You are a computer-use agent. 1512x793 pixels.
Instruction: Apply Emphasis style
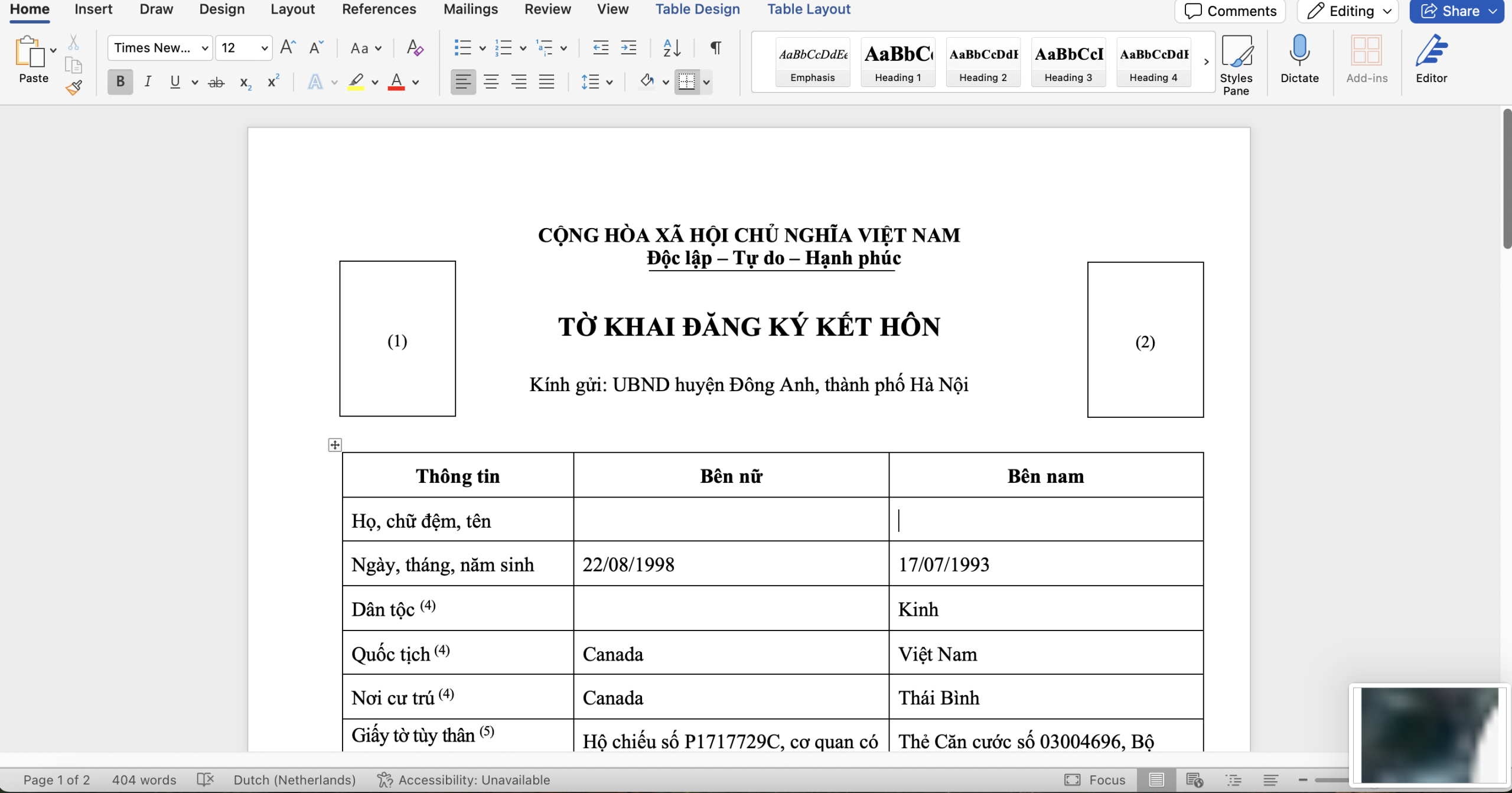813,62
